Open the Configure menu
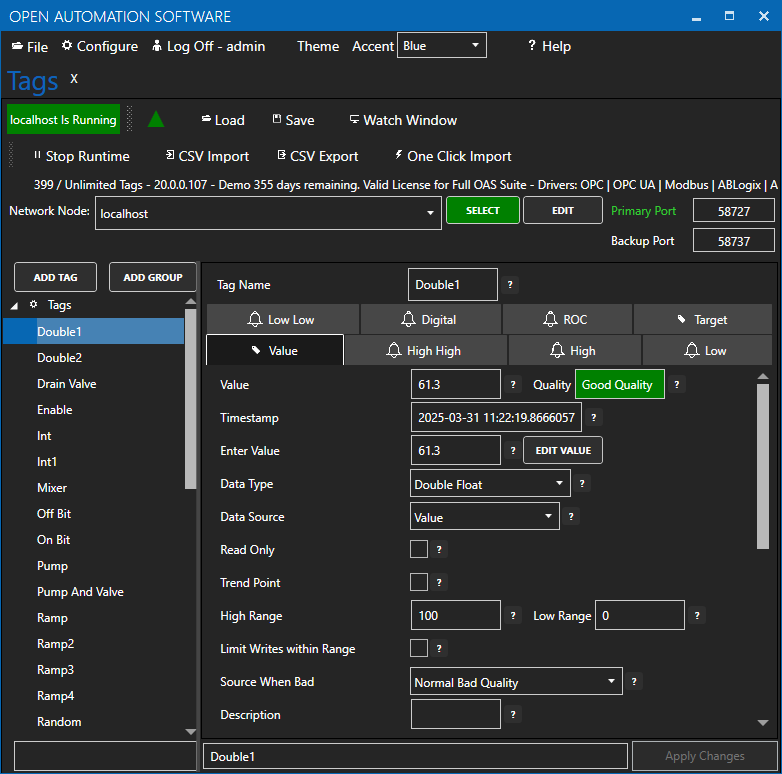782x774 pixels. pos(99,46)
